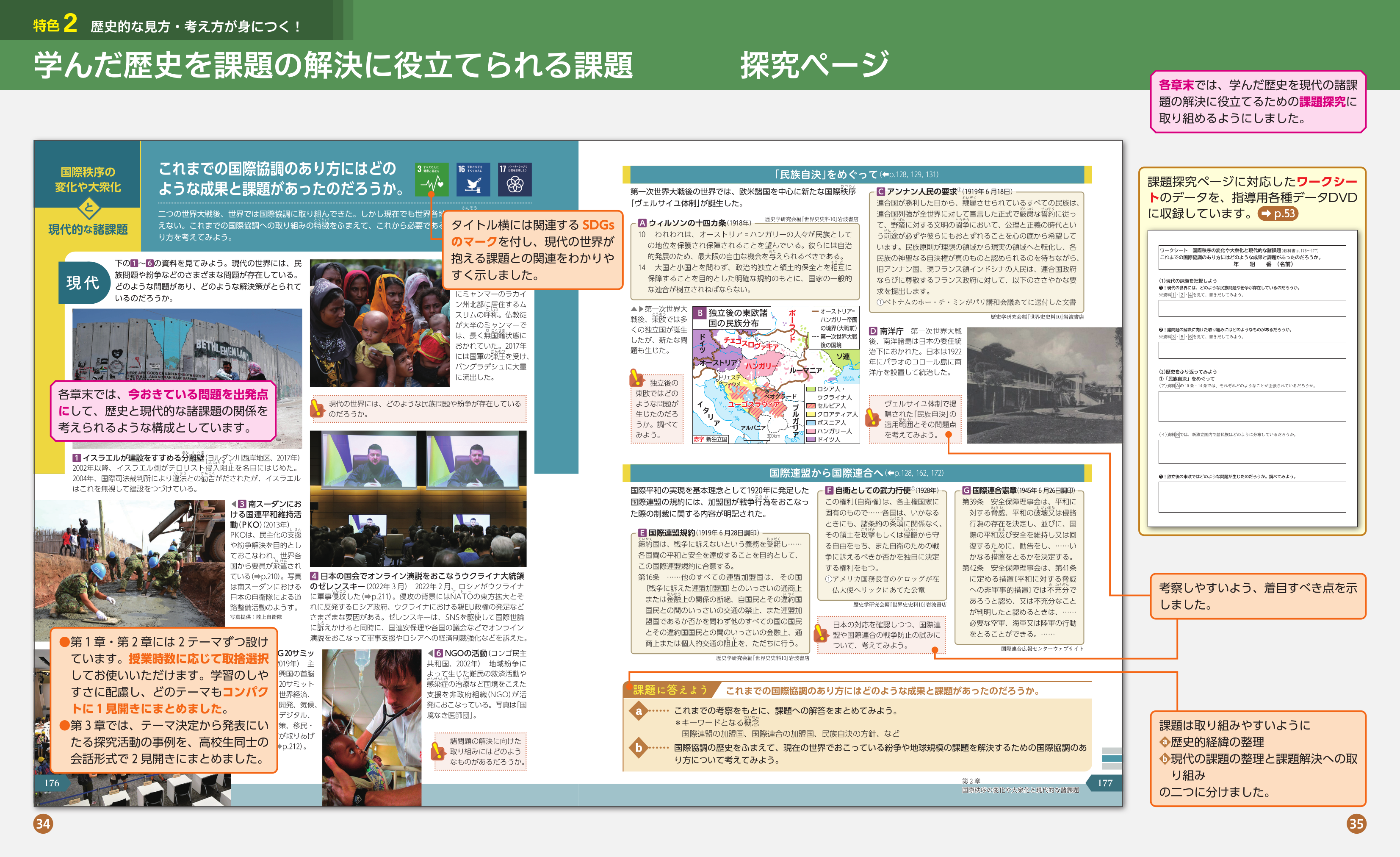
Task: Click the 'E' label of 国際連盟規約
Action: (642, 533)
